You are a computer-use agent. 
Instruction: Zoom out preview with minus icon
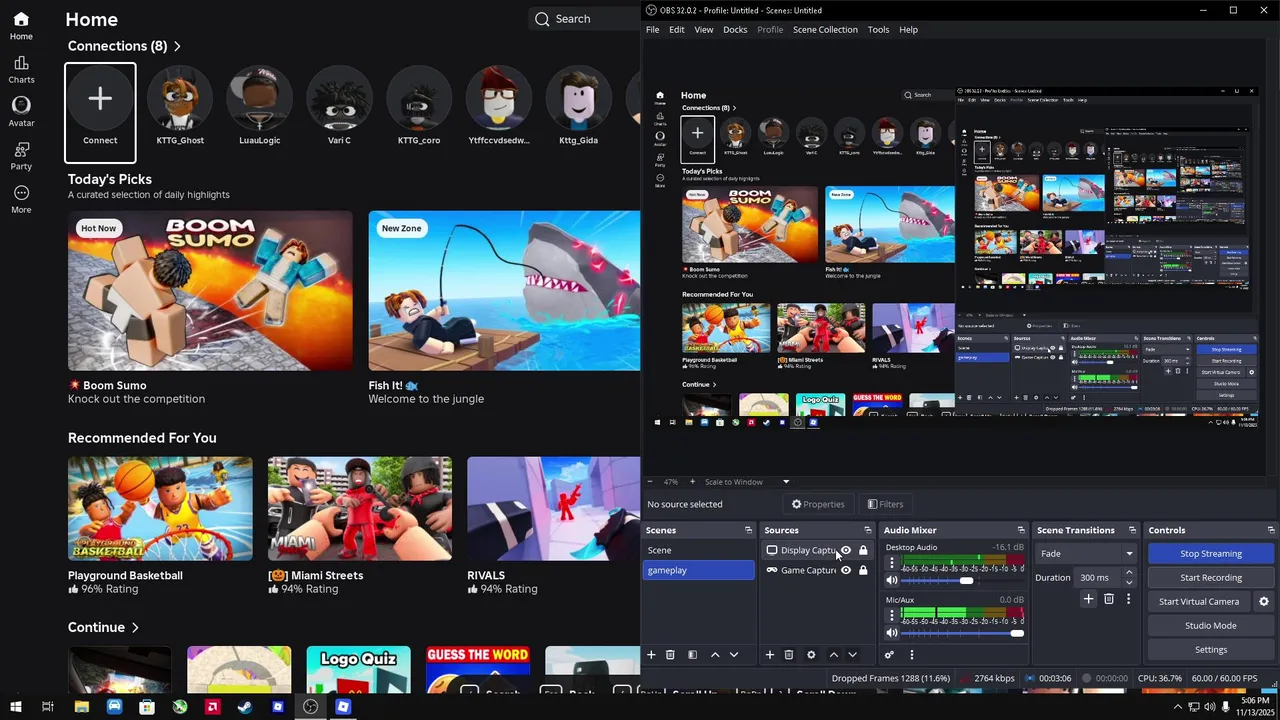coord(650,482)
